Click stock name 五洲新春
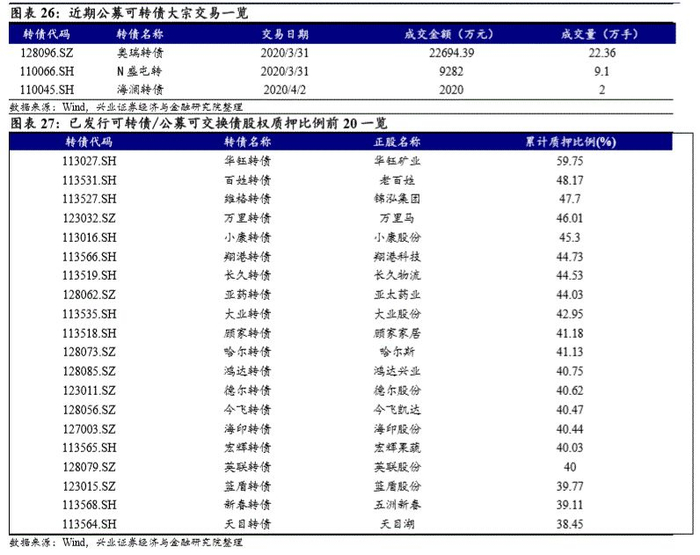Screen dimensions: 700x555 click(397, 505)
